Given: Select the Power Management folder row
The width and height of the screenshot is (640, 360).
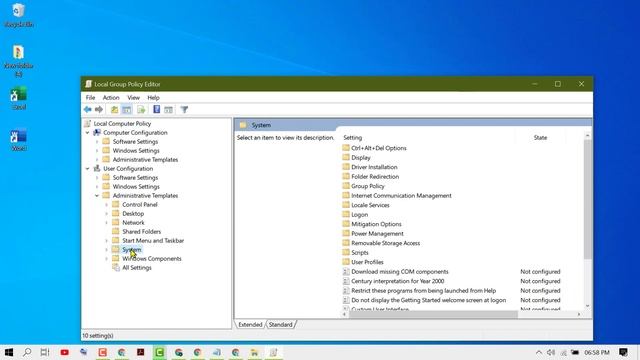Looking at the screenshot, I should [377, 233].
